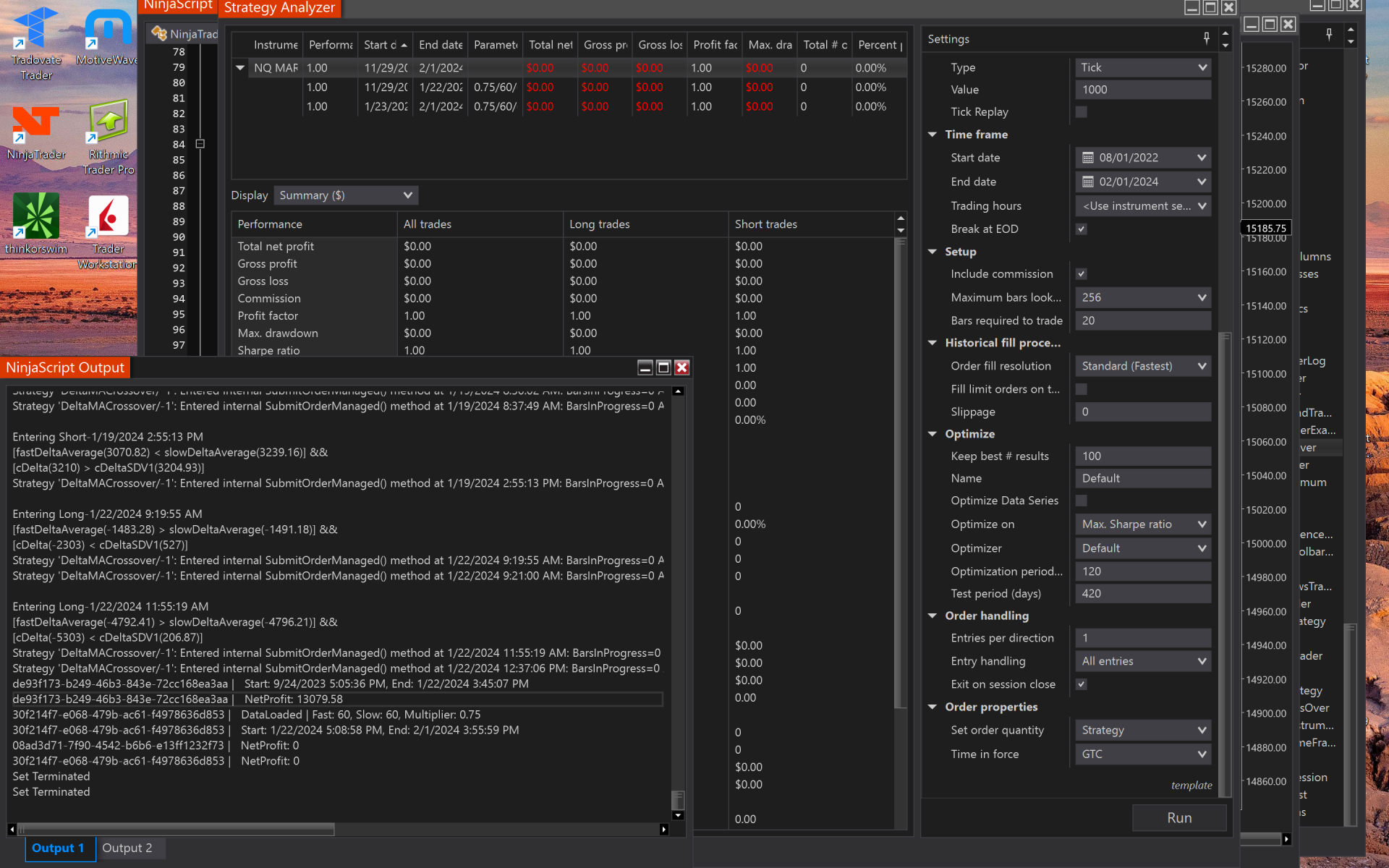
Task: Click the Bars required to trade field
Action: coord(1142,320)
